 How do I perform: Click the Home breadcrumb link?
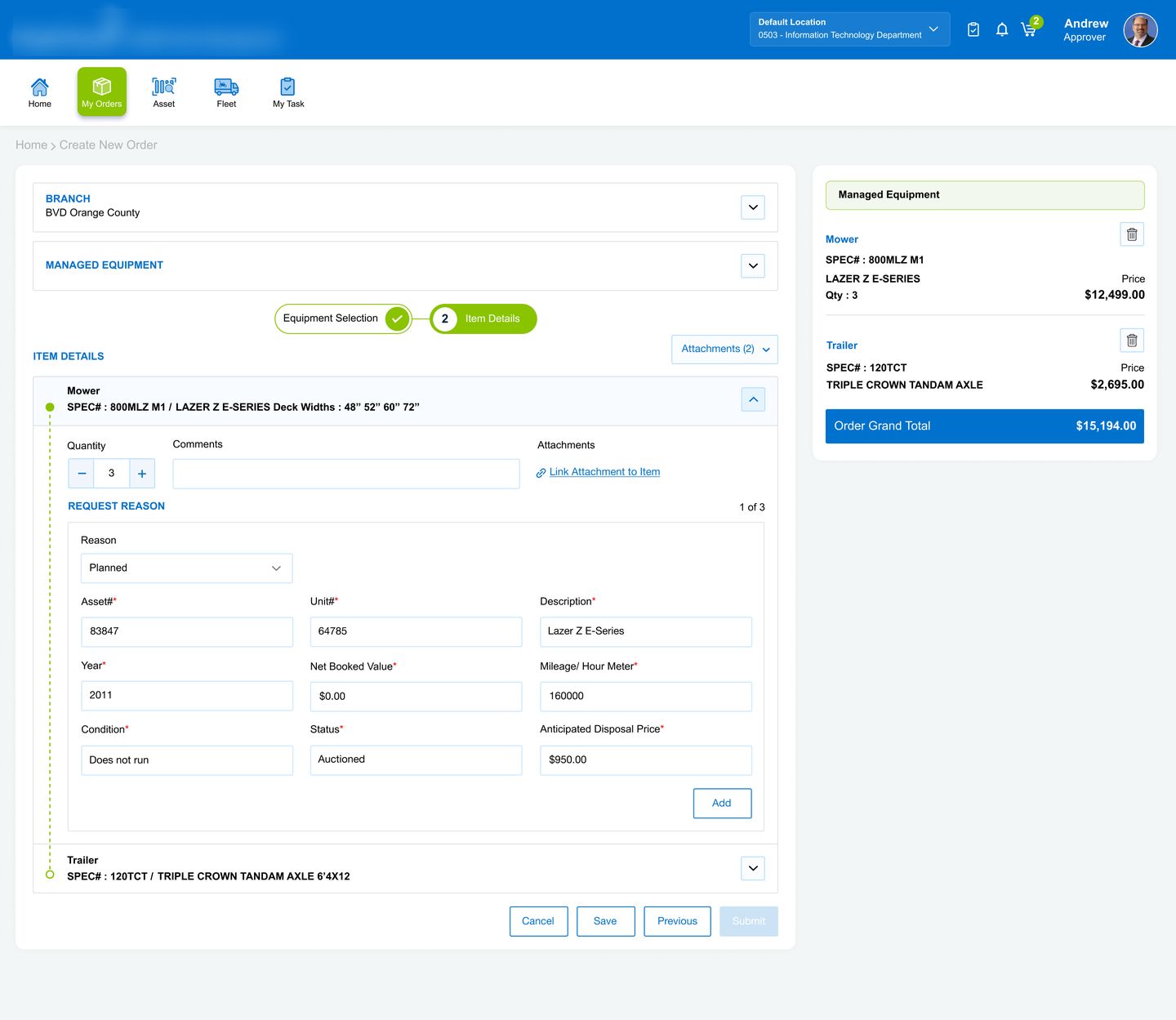(31, 145)
